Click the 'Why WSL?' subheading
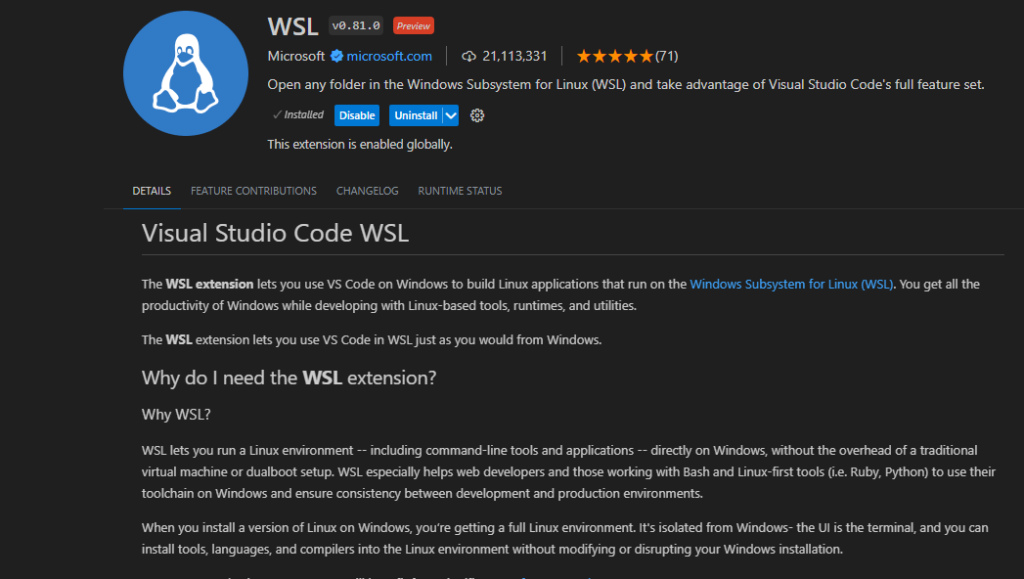Screen dimensions: 1024x579 [x=176, y=415]
